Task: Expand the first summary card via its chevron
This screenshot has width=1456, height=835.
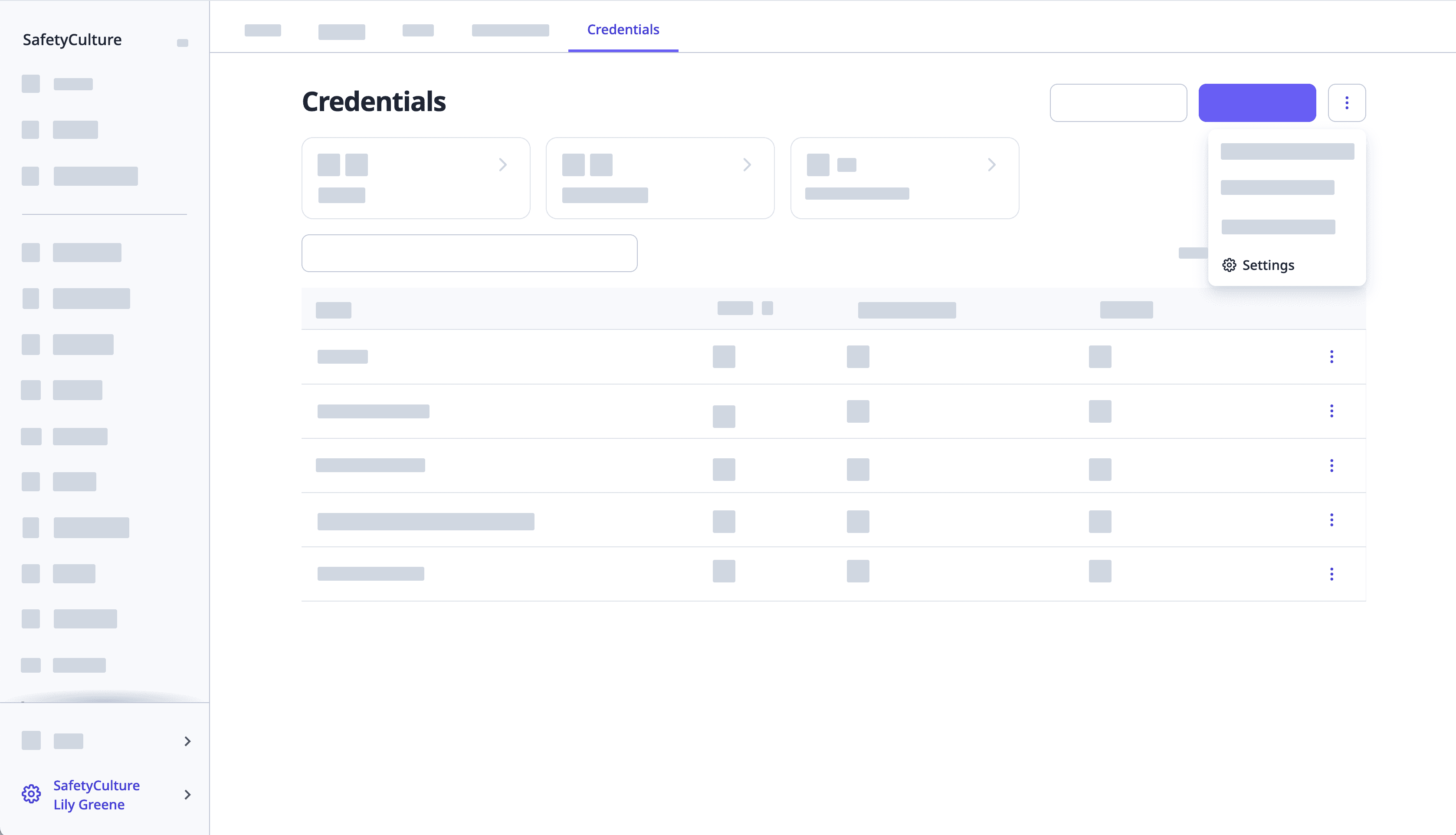Action: (503, 164)
